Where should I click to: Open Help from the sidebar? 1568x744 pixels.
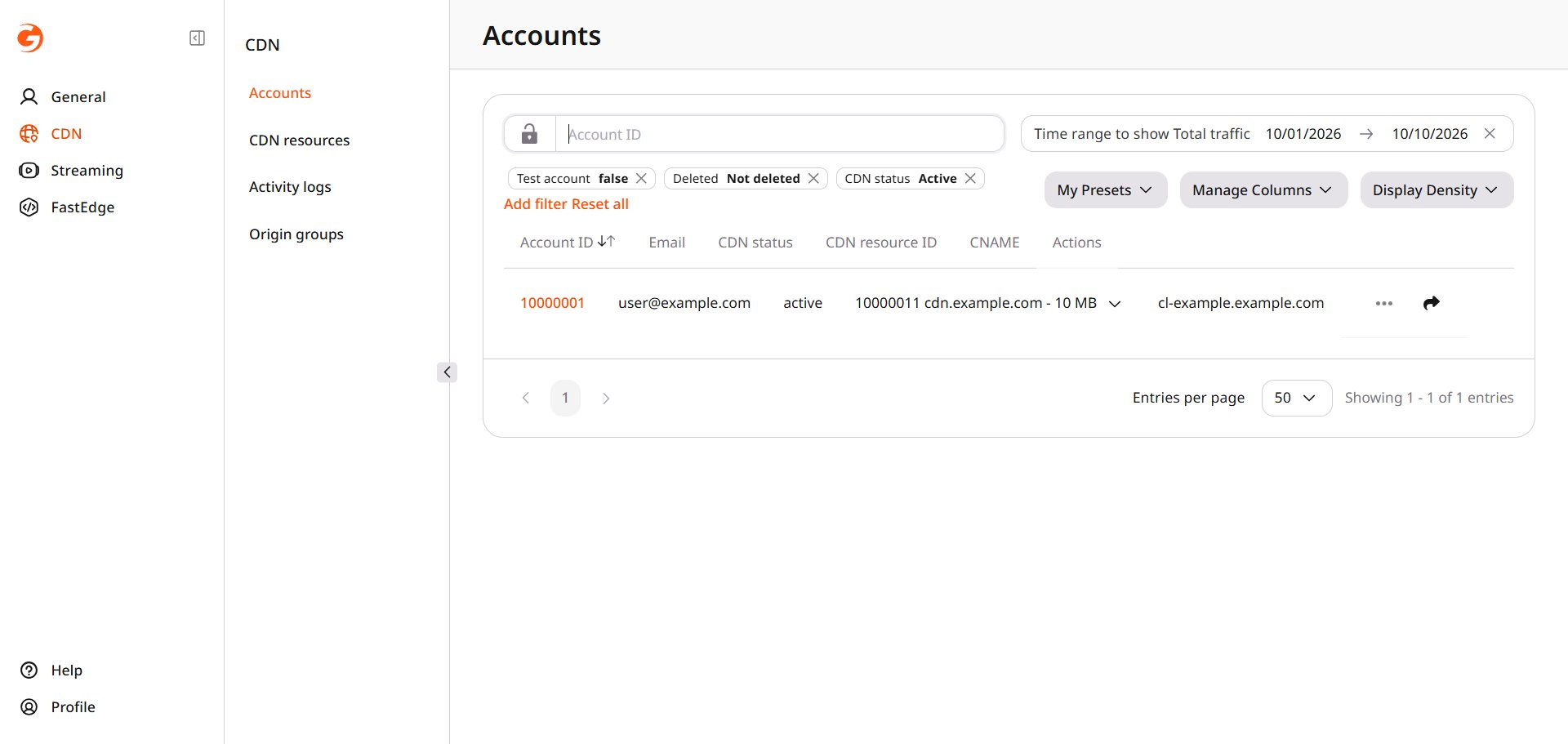coord(51,670)
